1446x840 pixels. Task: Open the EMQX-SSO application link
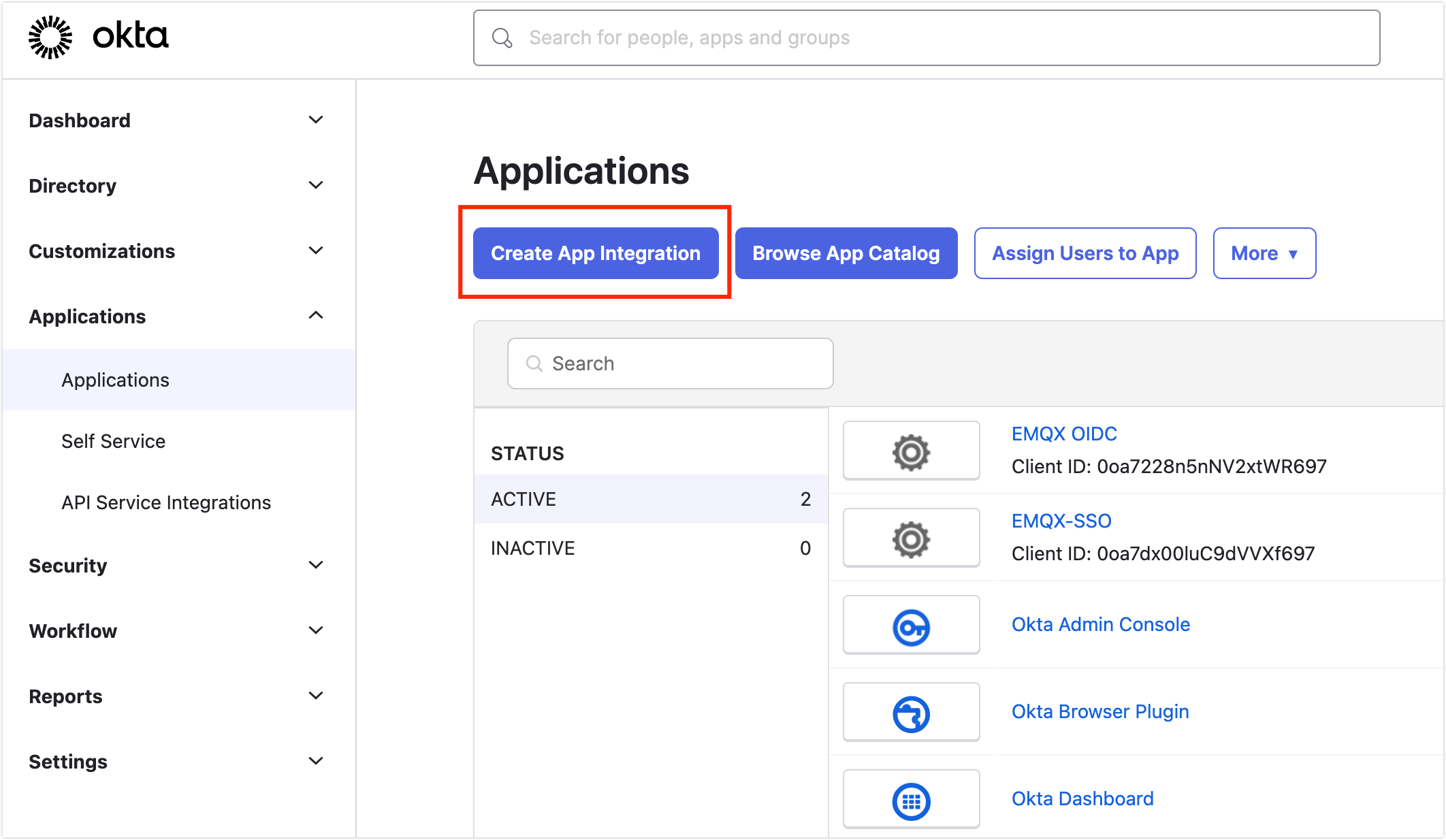click(x=1061, y=521)
